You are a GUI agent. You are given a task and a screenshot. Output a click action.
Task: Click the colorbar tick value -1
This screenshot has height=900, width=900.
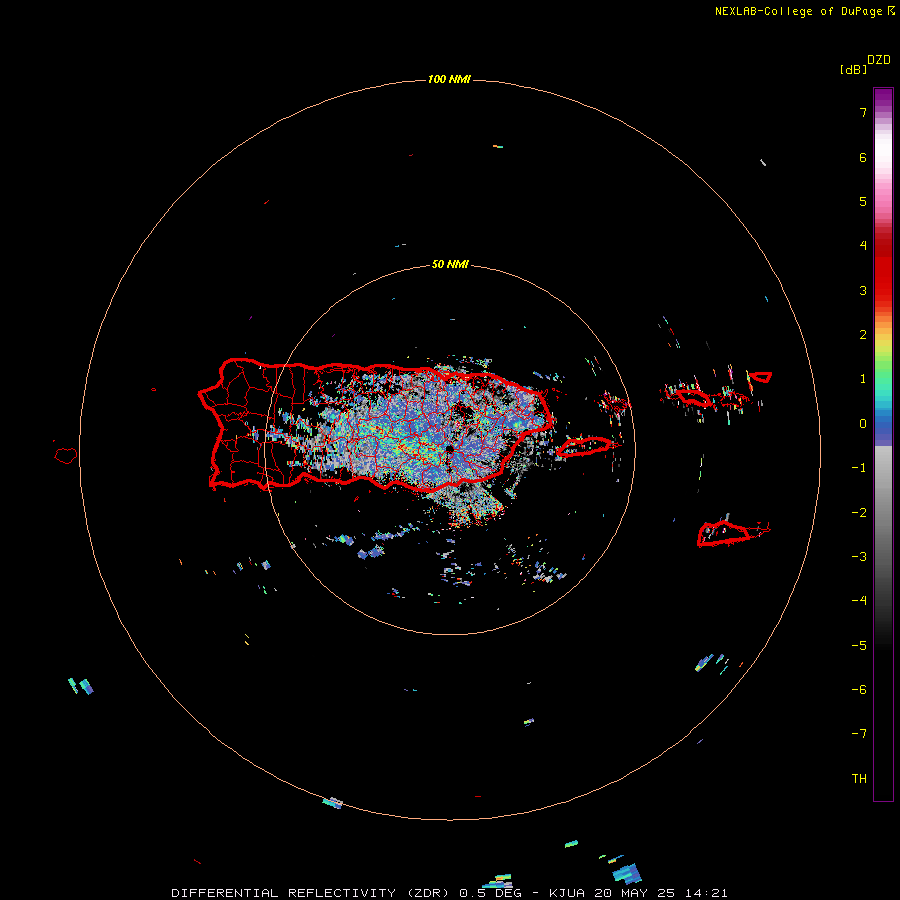pos(859,468)
